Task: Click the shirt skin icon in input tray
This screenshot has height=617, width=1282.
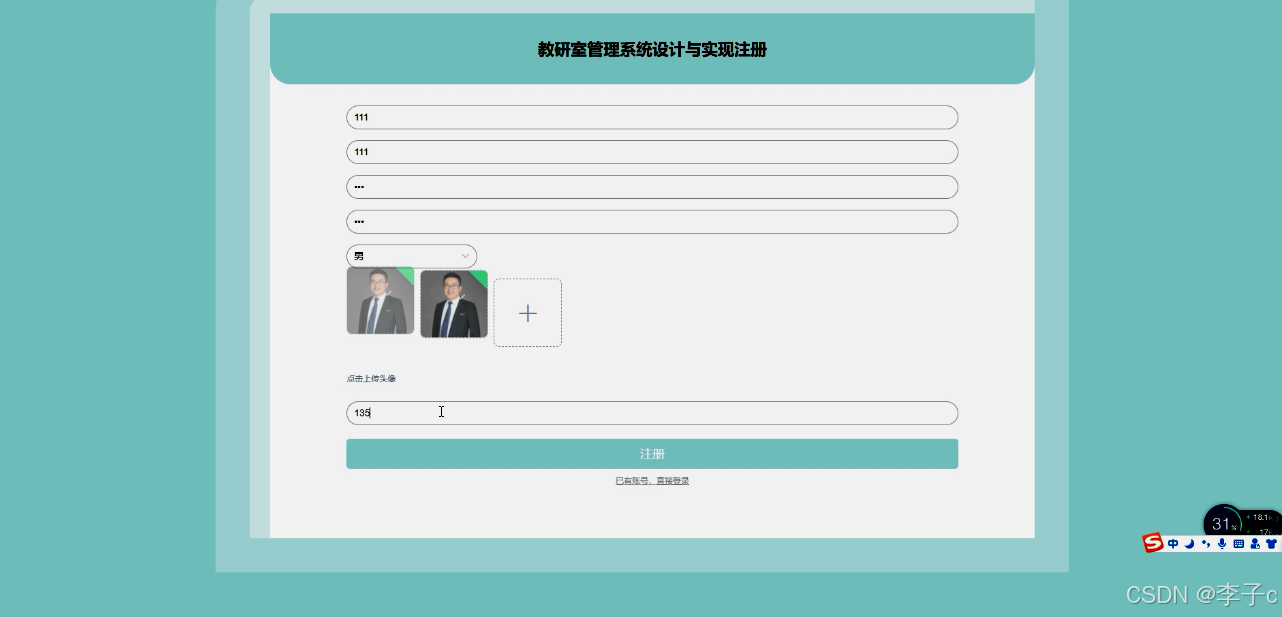Action: coord(1272,543)
